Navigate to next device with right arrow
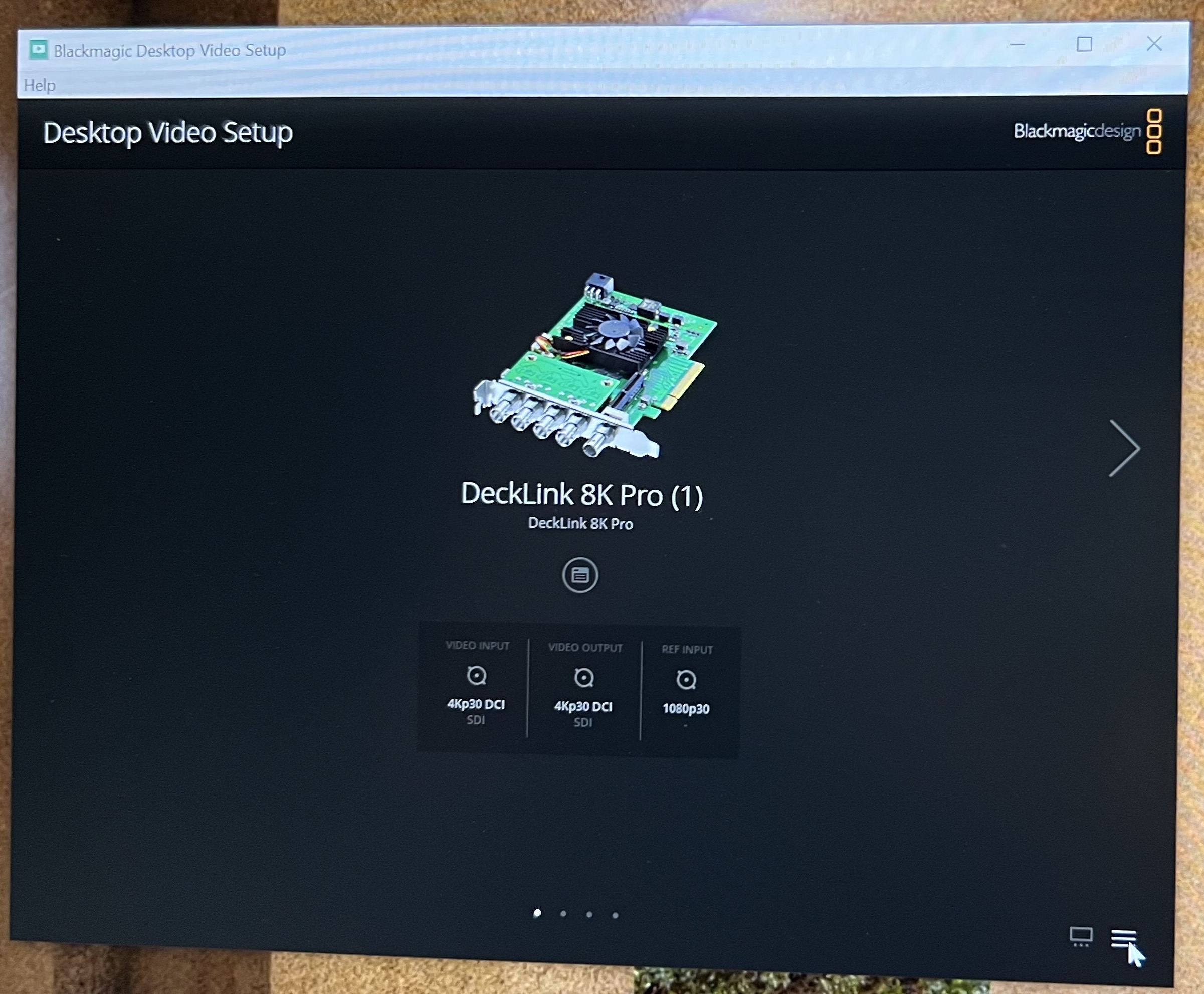Screen dimensions: 1204x994 coord(1122,449)
